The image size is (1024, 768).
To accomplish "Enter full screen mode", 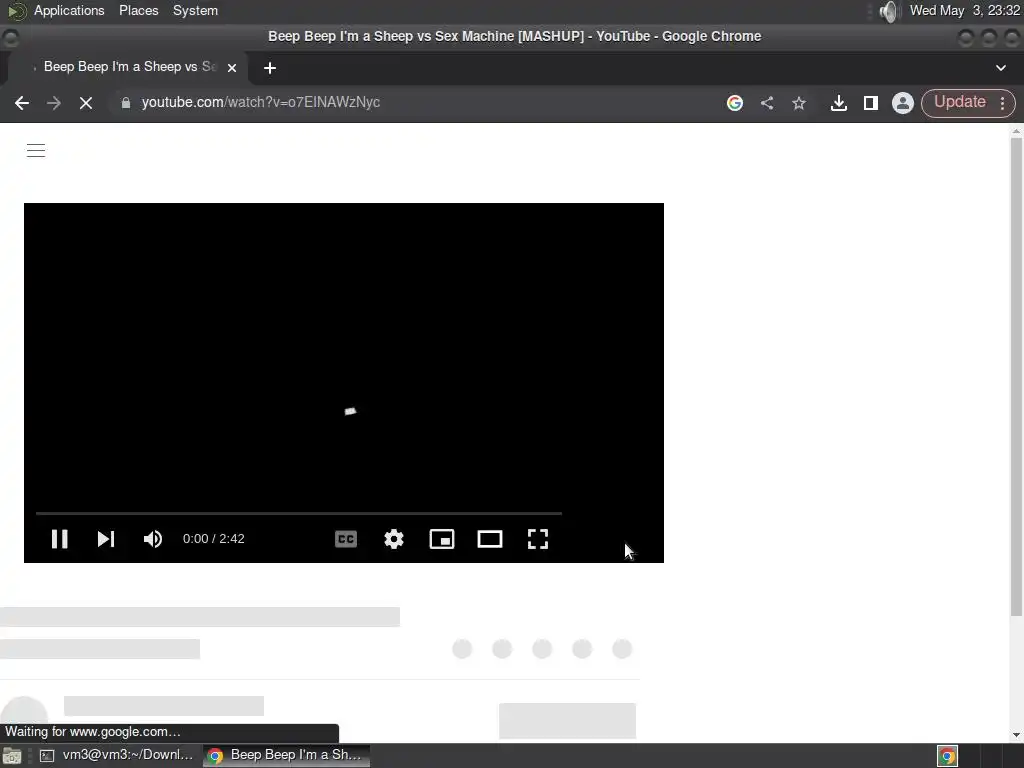I will 537,539.
